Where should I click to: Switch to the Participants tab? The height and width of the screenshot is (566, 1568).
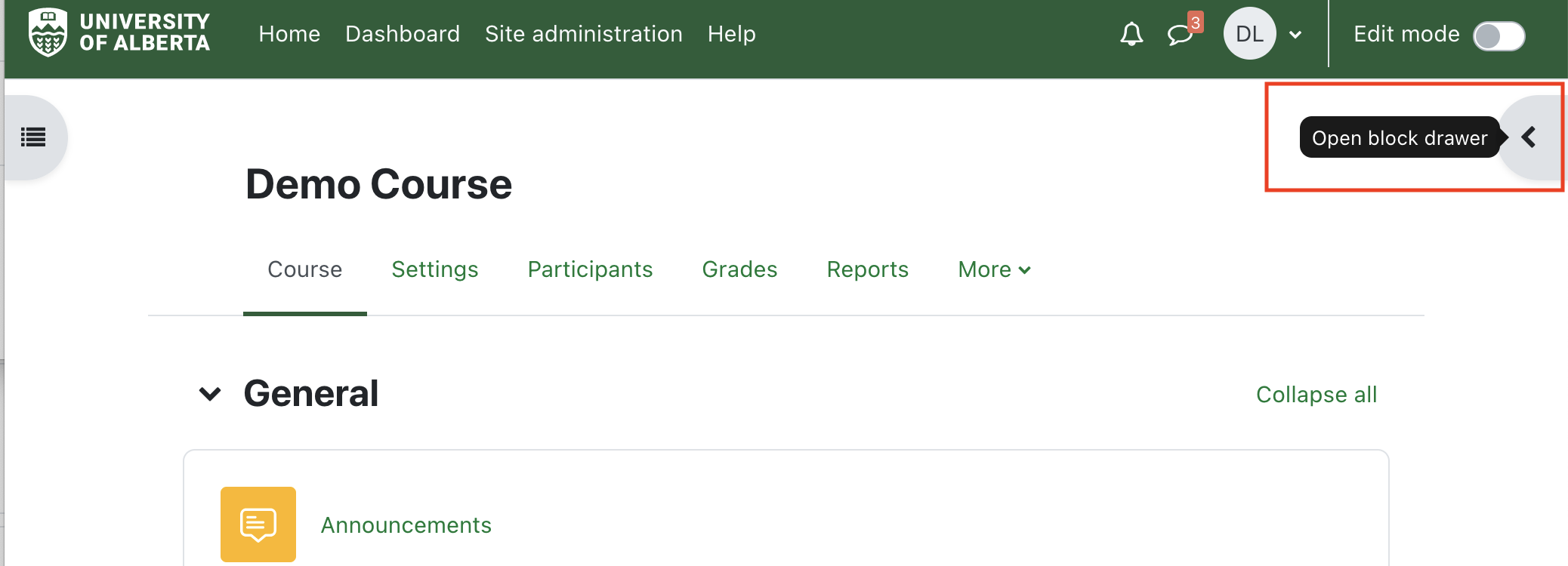590,269
